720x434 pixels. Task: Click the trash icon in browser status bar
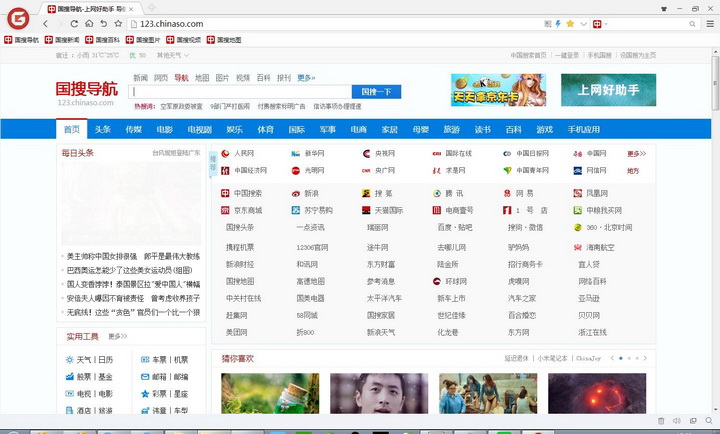pos(661,421)
